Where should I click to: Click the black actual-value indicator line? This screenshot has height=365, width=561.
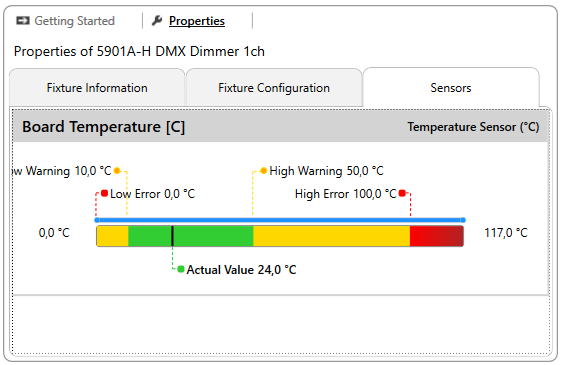click(172, 236)
